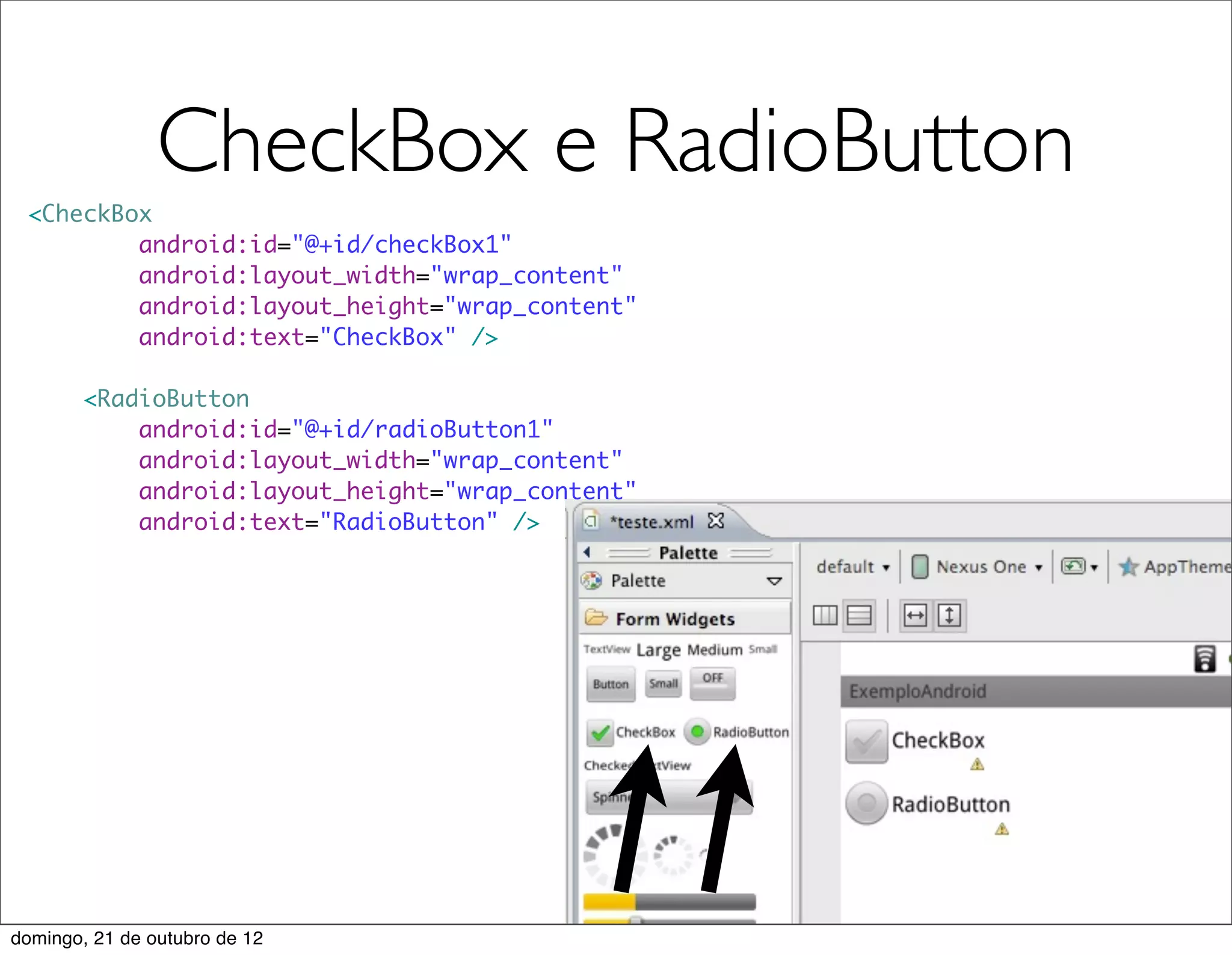Select the OFF toggle button widget
Viewport: 1232px width, 955px height.
(713, 683)
